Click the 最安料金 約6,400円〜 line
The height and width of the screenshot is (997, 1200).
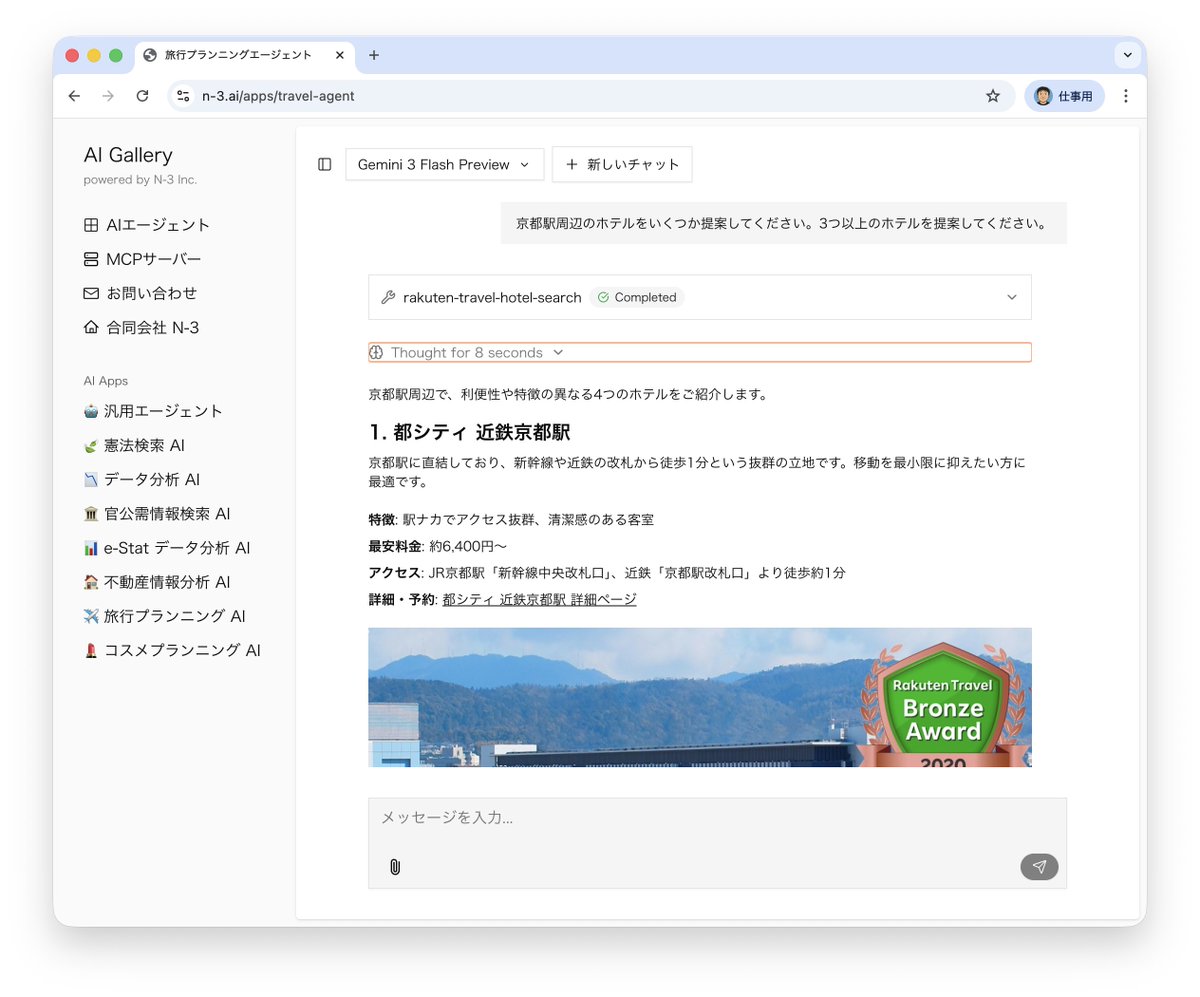[x=438, y=546]
